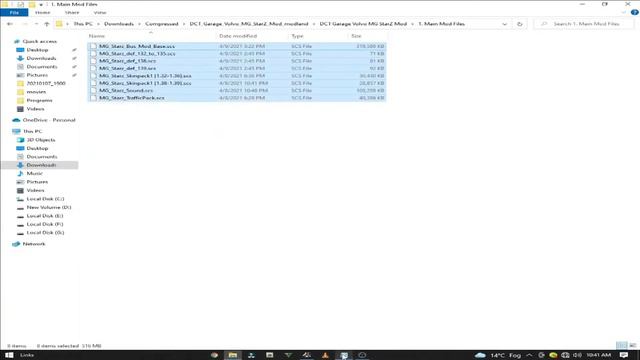Open the File tab

(x=14, y=13)
